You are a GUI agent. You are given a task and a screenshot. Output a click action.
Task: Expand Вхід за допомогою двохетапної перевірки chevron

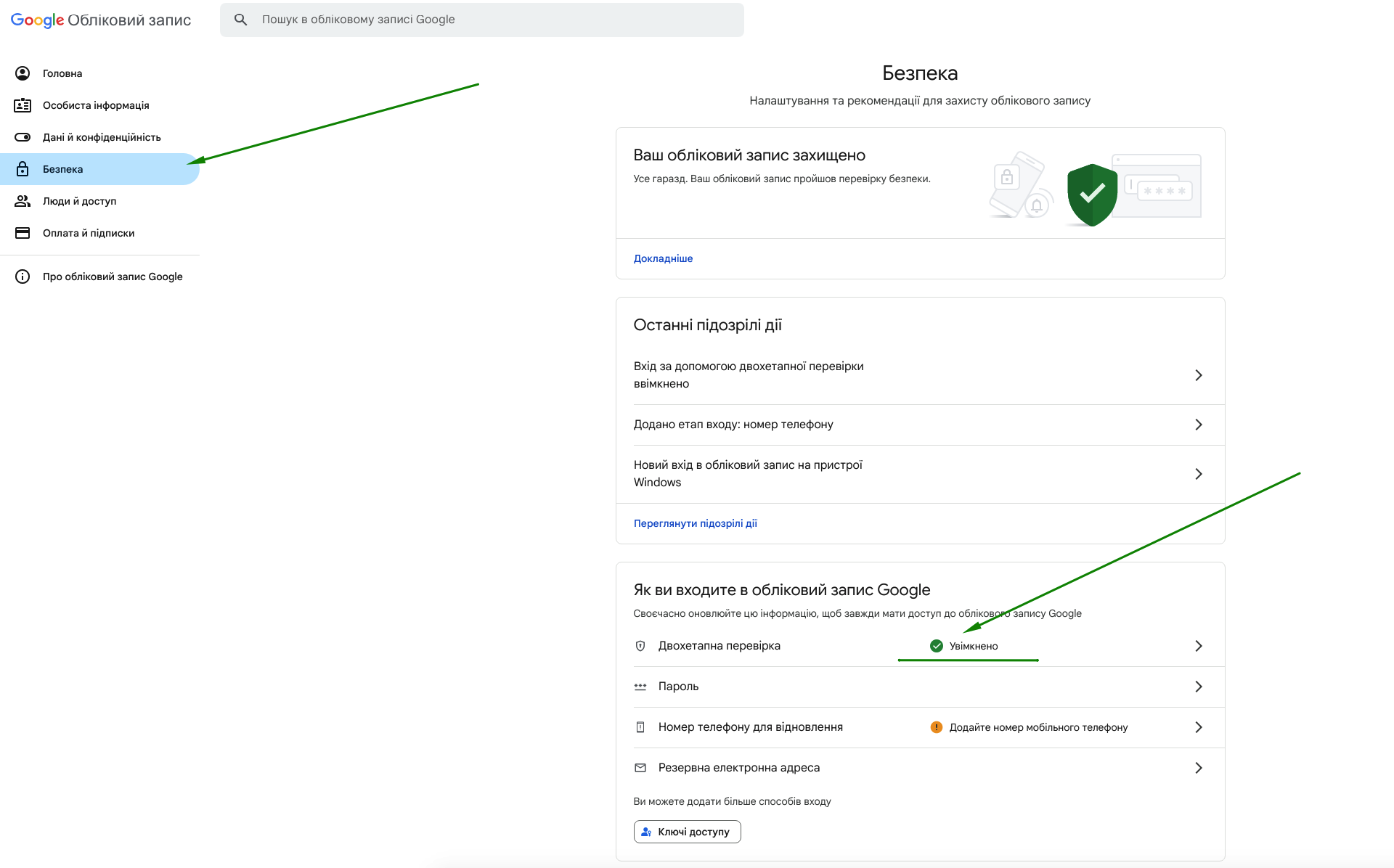(x=1199, y=375)
